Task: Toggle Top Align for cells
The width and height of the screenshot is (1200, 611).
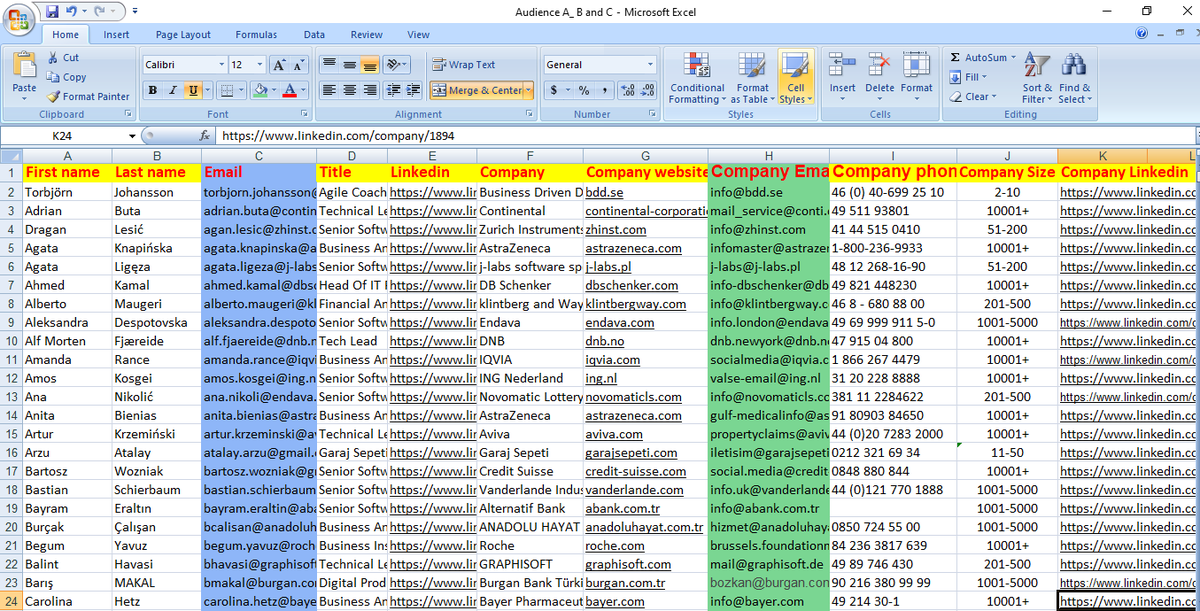Action: pyautogui.click(x=329, y=64)
